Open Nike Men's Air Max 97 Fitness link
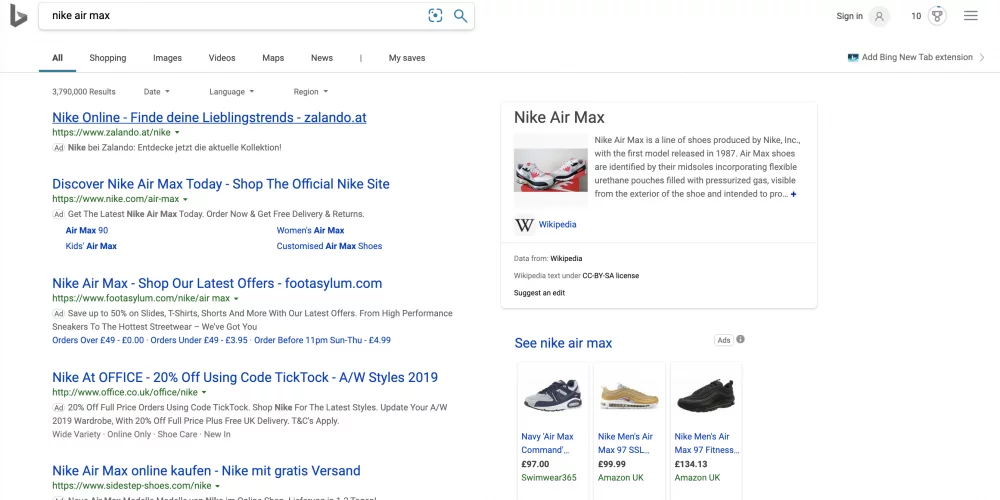Image resolution: width=1000 pixels, height=500 pixels. click(x=707, y=443)
